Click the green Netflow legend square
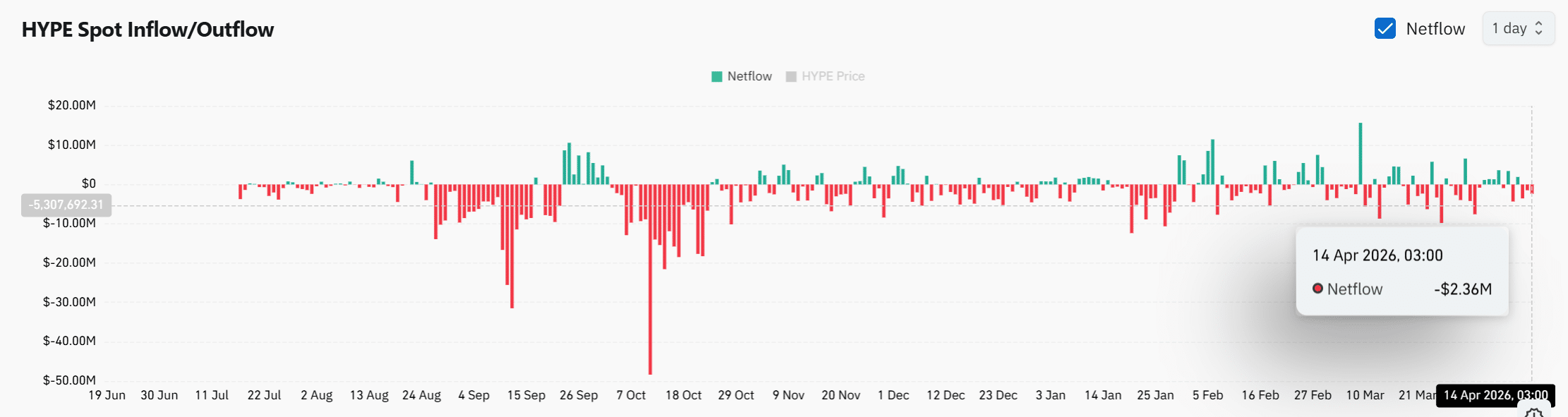 [x=717, y=76]
